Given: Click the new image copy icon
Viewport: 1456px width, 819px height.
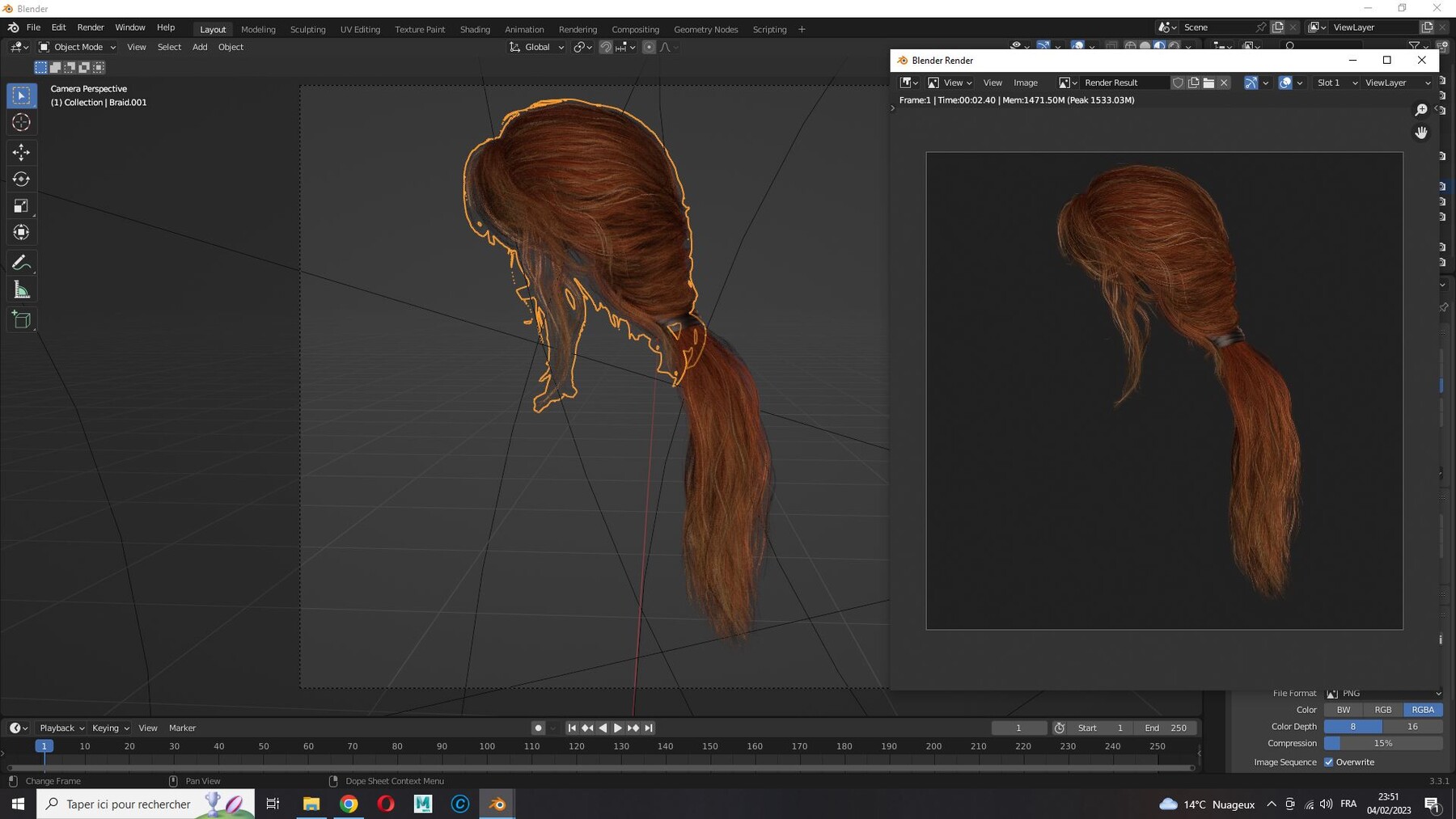Looking at the screenshot, I should (1193, 82).
